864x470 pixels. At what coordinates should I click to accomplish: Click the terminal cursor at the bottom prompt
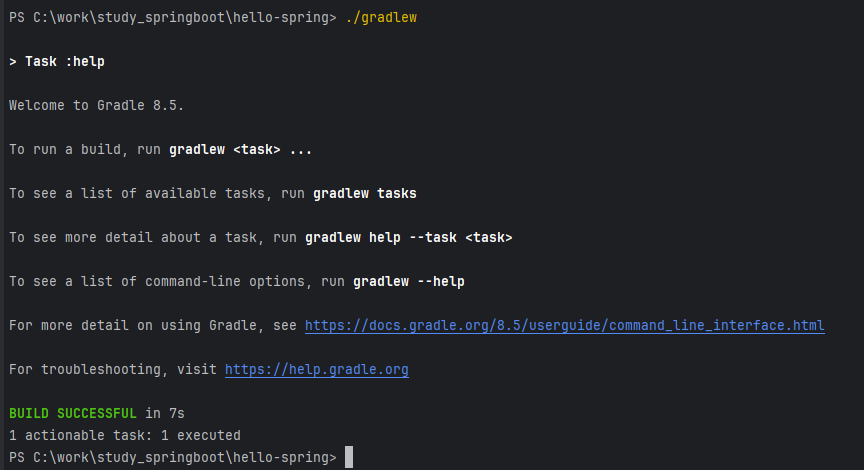[x=349, y=457]
